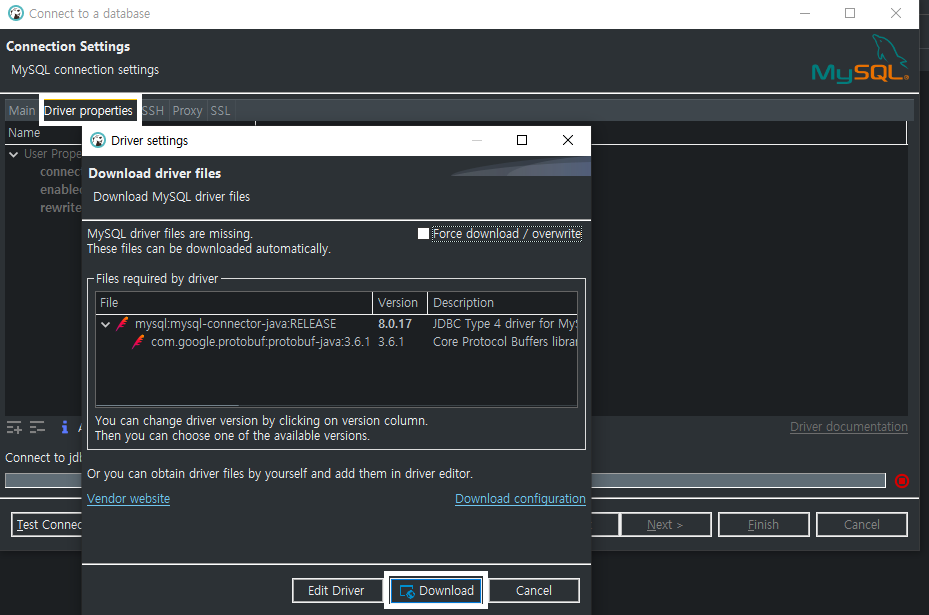Cancel the Driver settings dialog
929x615 pixels.
point(533,590)
